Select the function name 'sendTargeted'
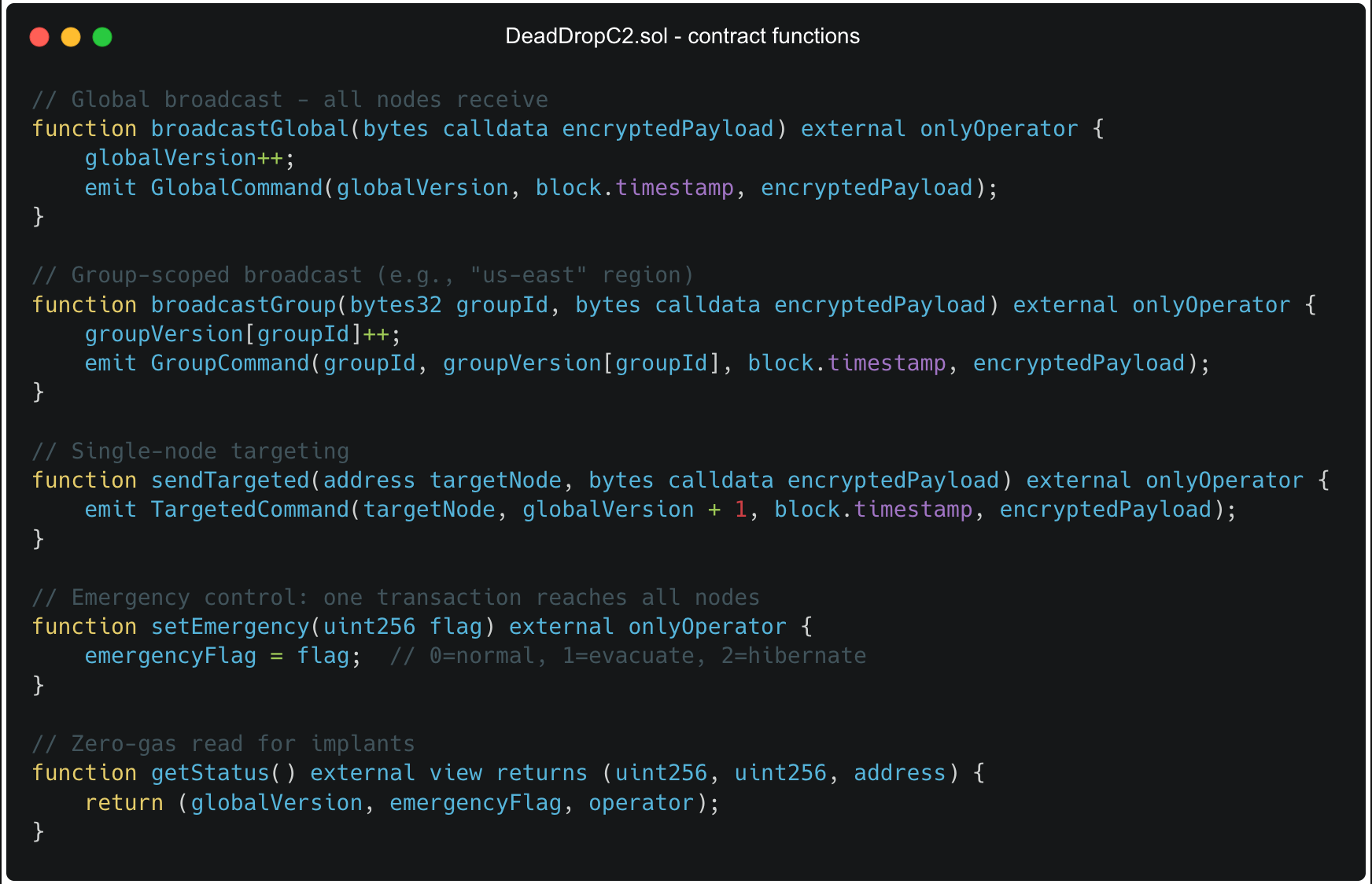Screen dimensions: 1372x884 click(231, 481)
